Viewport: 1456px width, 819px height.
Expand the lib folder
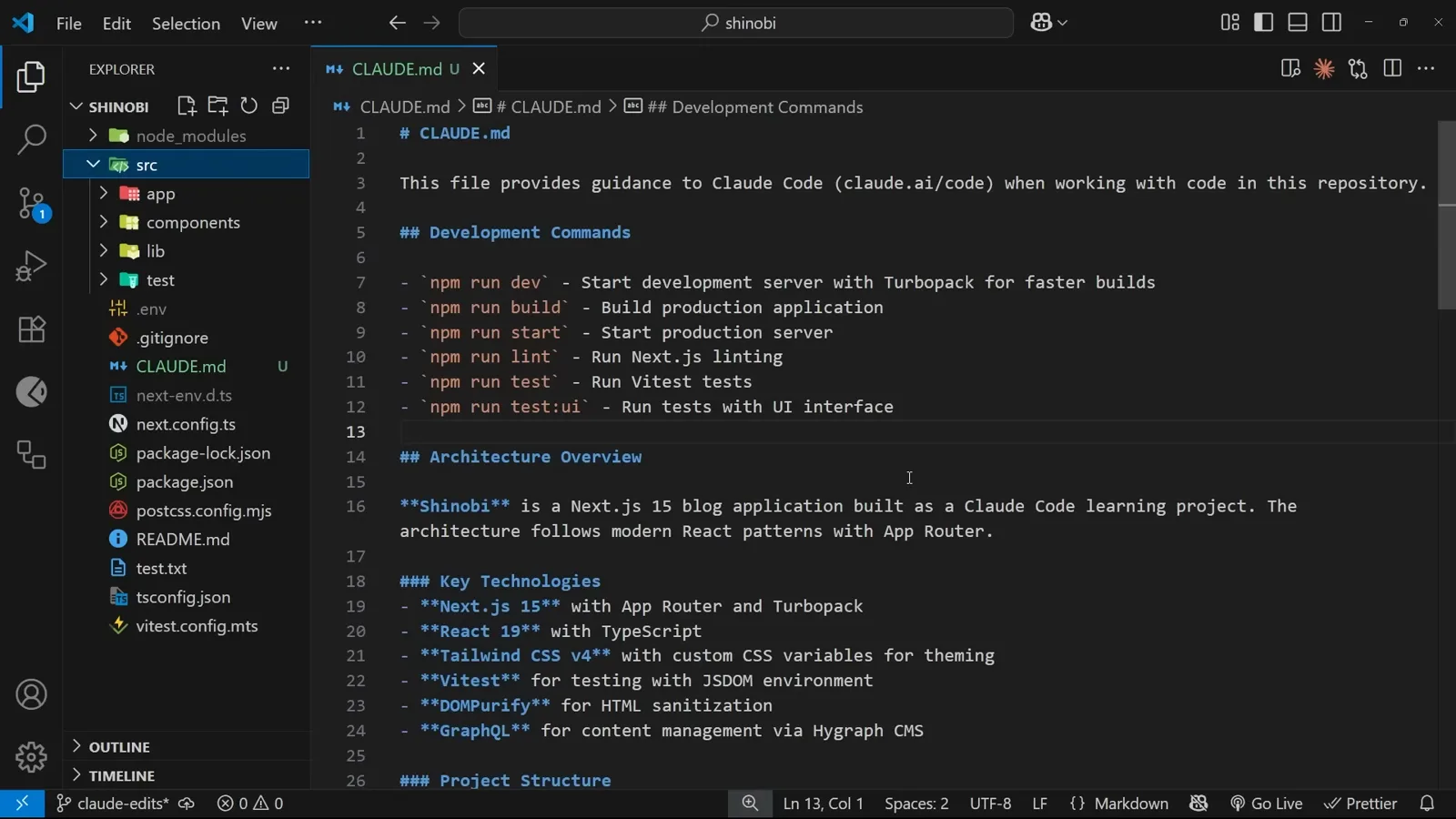tap(104, 251)
